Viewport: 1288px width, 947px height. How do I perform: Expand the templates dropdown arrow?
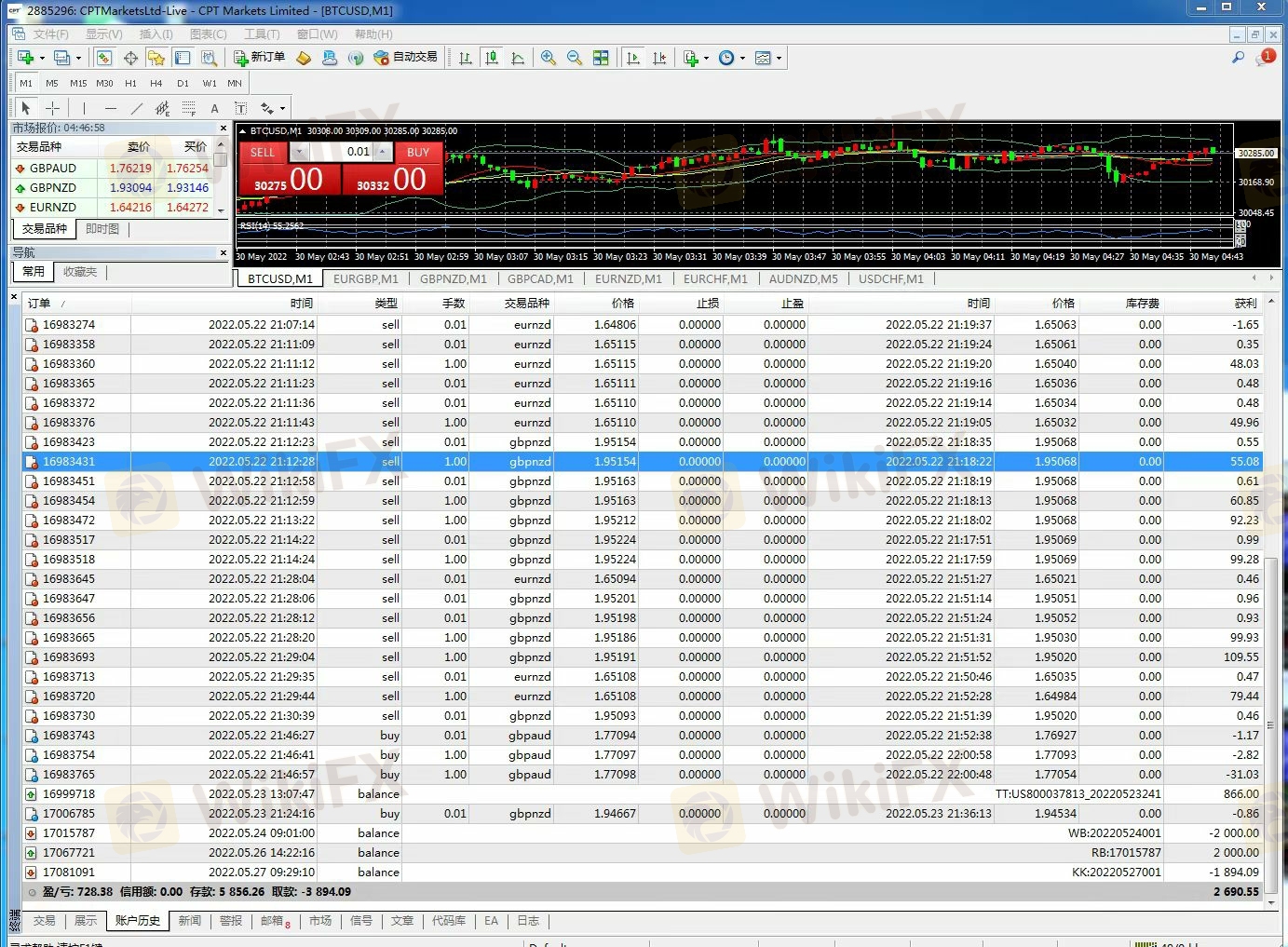pyautogui.click(x=779, y=58)
